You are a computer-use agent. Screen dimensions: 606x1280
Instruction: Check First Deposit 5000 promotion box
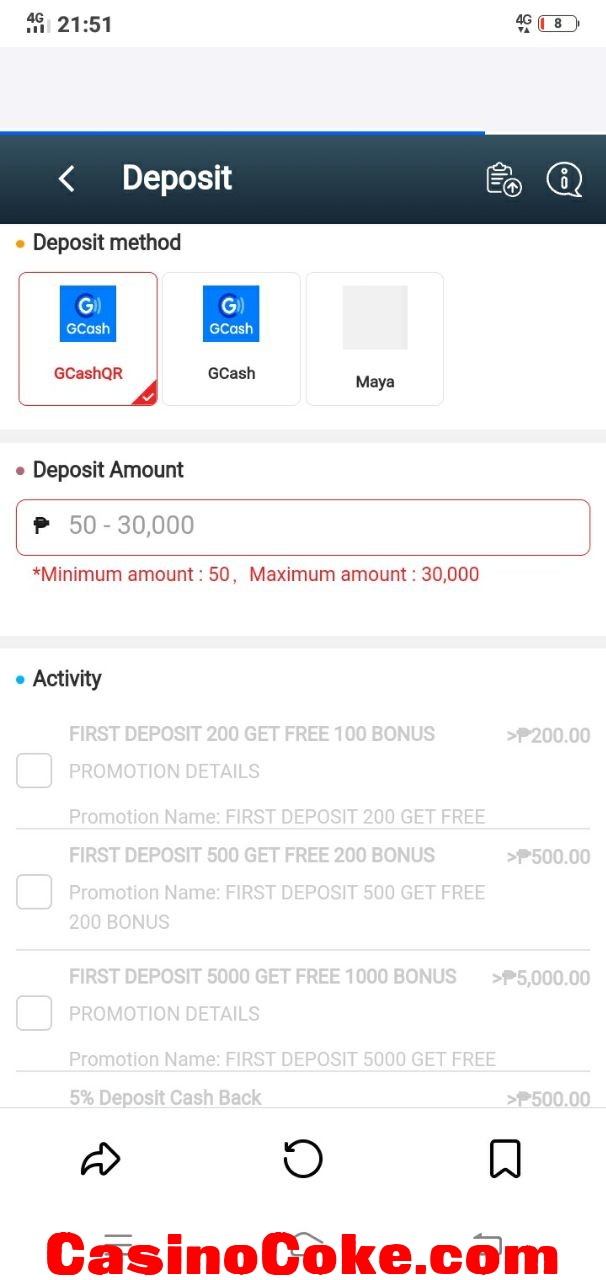[34, 1013]
